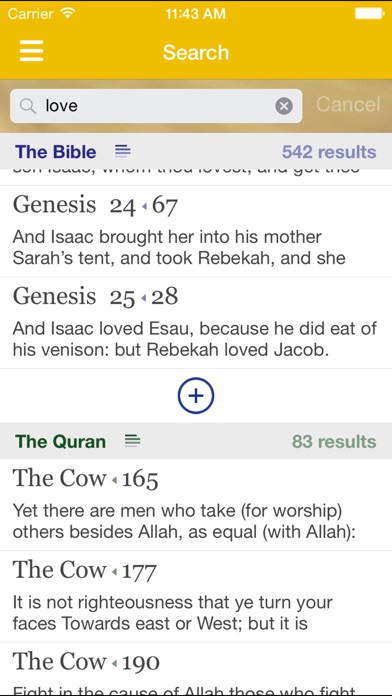Tap the battery indicator in status bar

[x=369, y=14]
